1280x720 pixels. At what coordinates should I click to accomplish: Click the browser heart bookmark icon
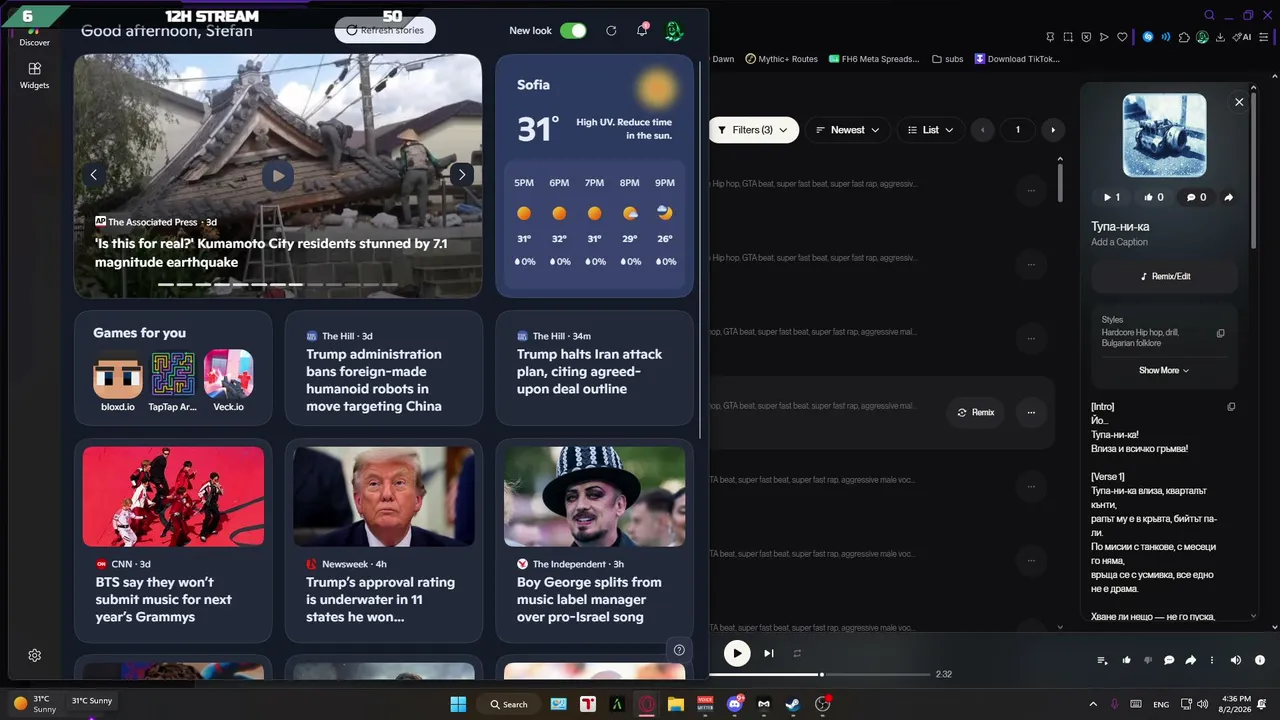coord(1122,37)
